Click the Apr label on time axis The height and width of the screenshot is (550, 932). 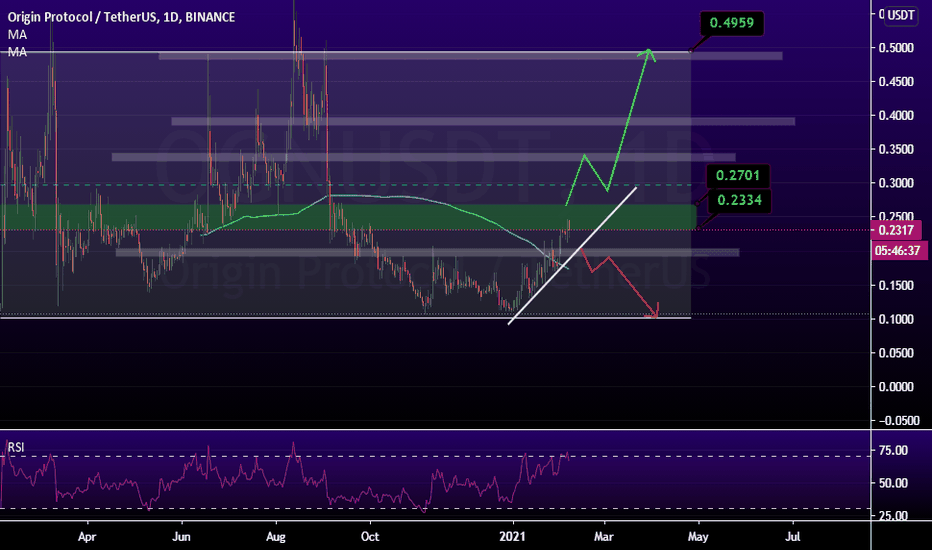tap(87, 537)
